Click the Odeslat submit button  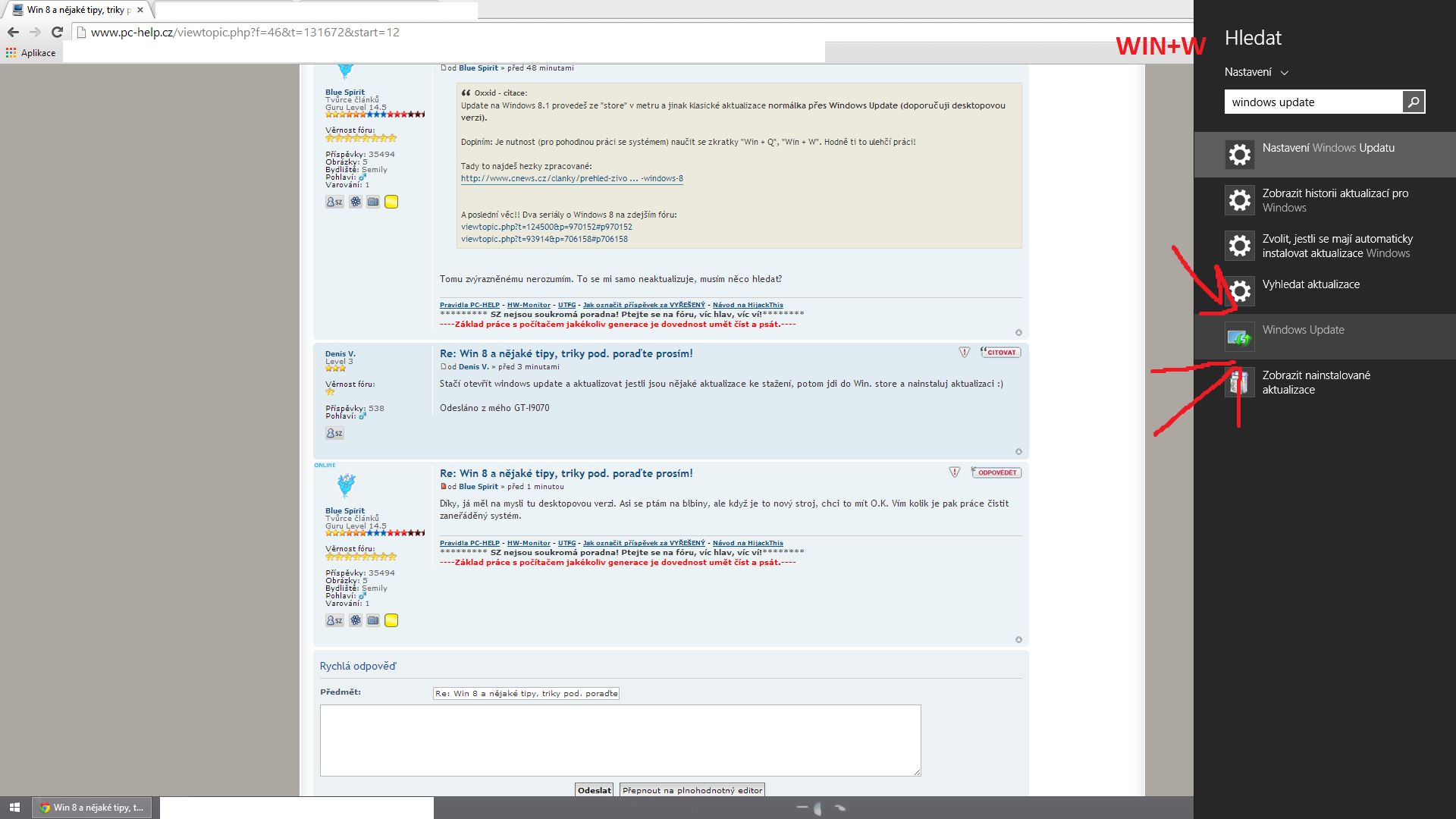tap(595, 790)
